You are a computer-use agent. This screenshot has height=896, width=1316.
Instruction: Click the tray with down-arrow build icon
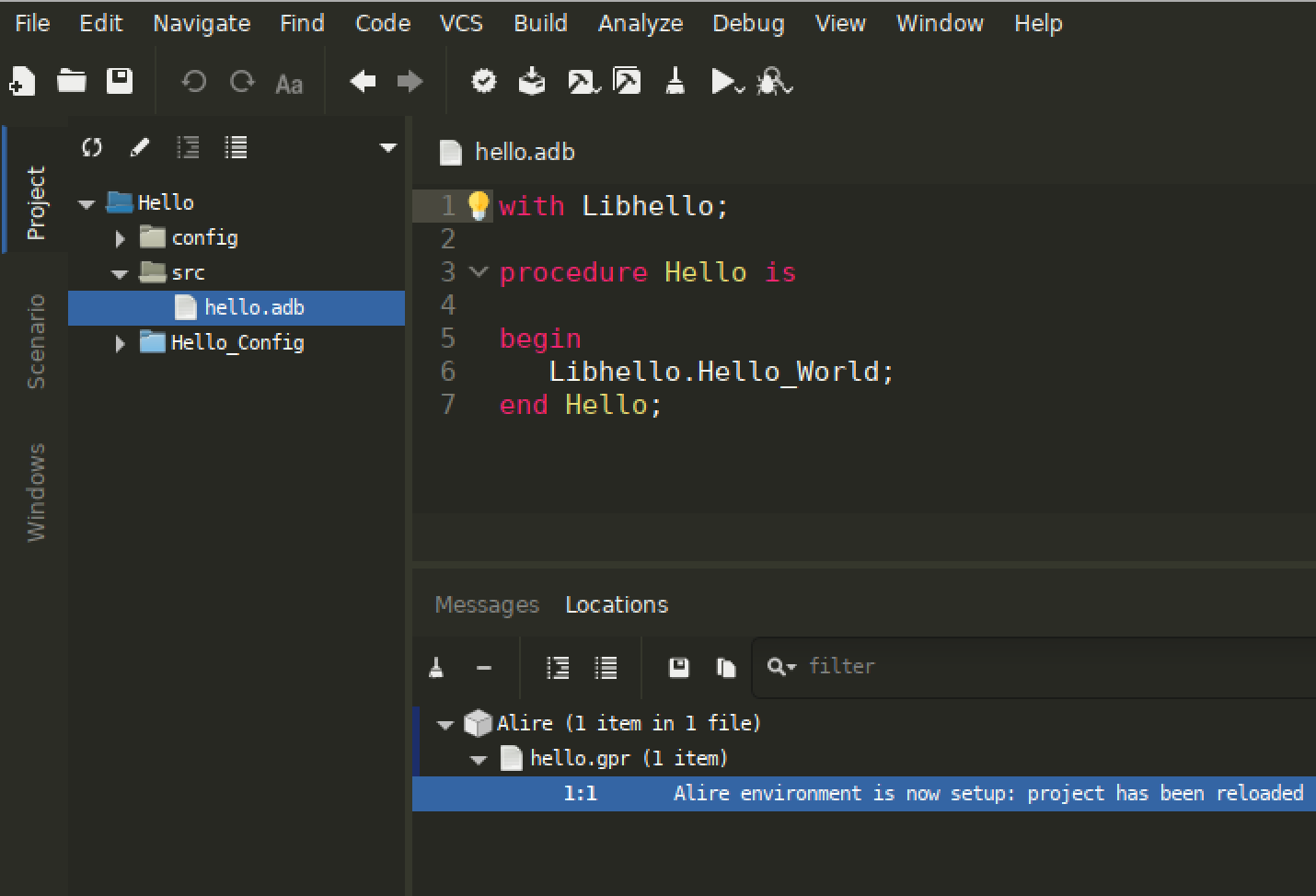[x=532, y=82]
